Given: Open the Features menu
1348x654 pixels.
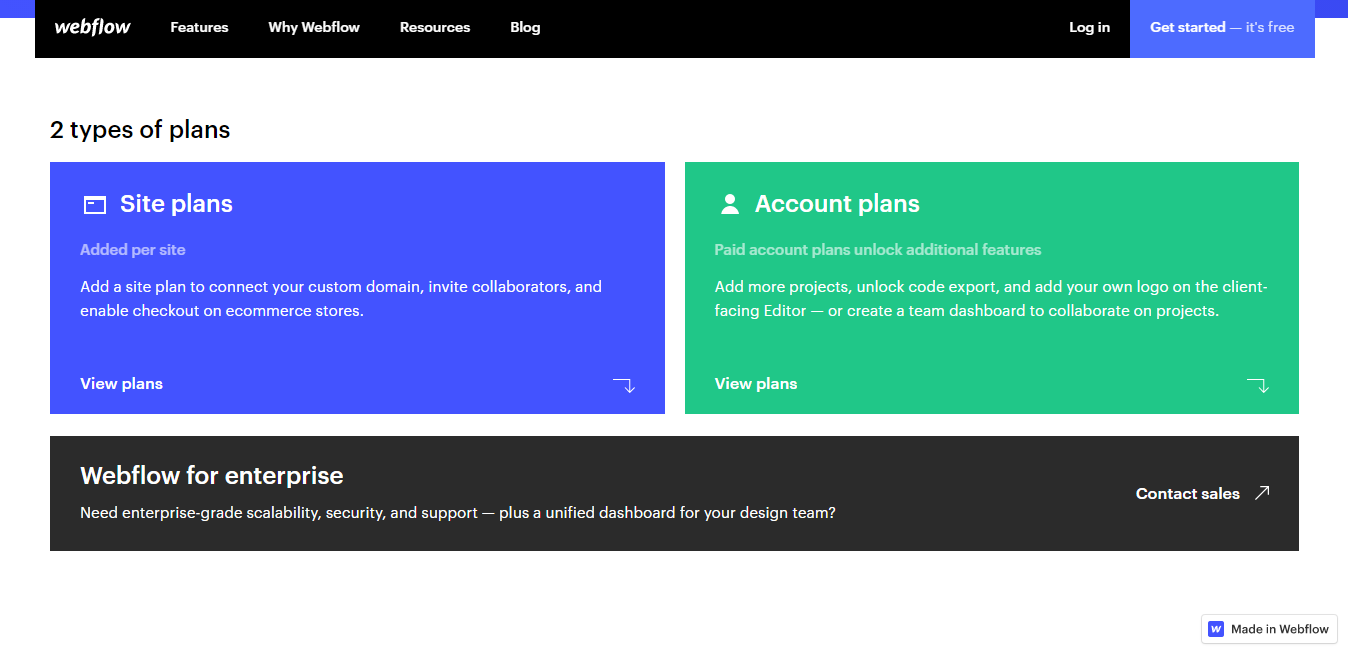Looking at the screenshot, I should coord(199,28).
